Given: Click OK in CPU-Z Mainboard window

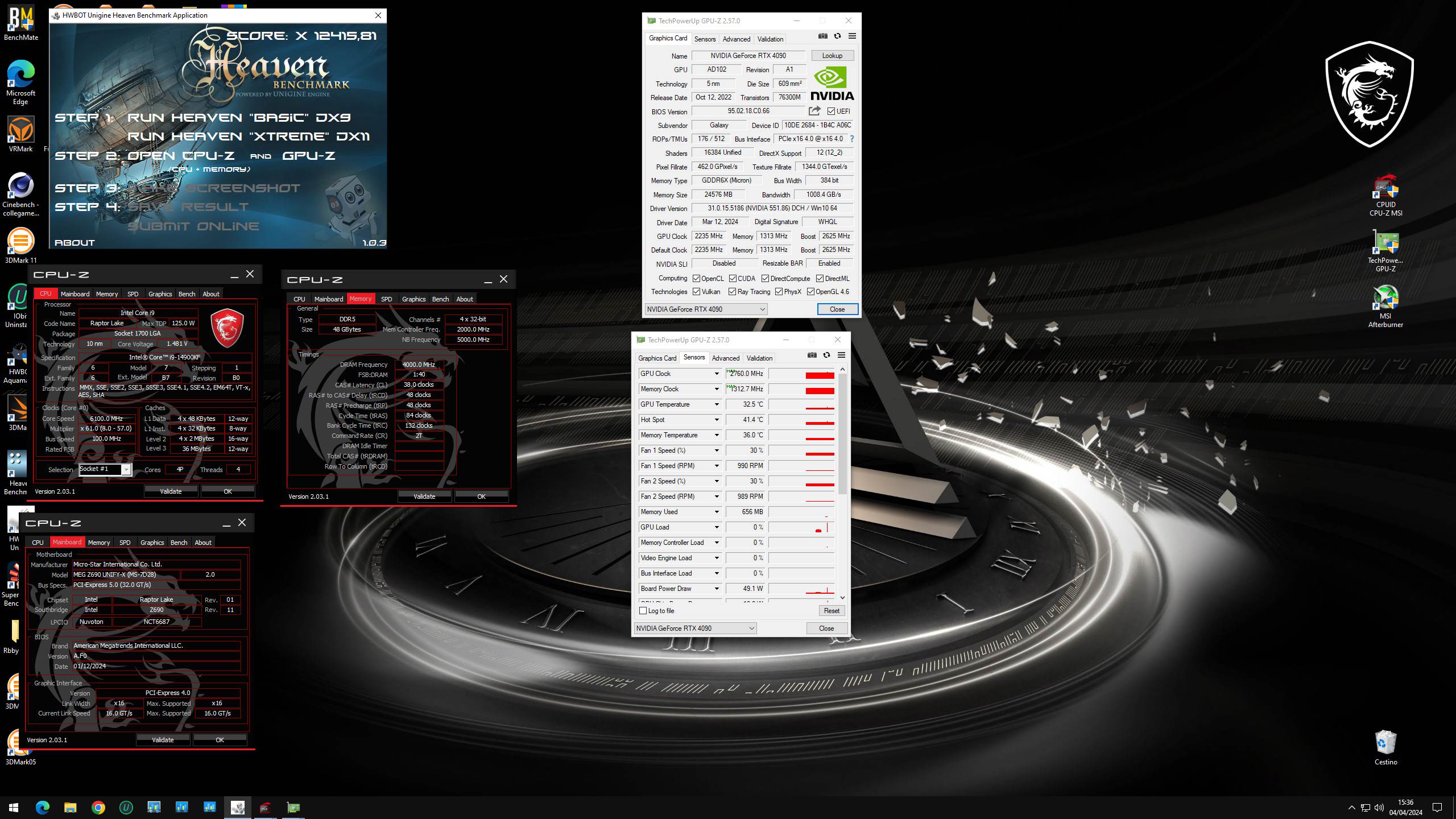Looking at the screenshot, I should 220,740.
